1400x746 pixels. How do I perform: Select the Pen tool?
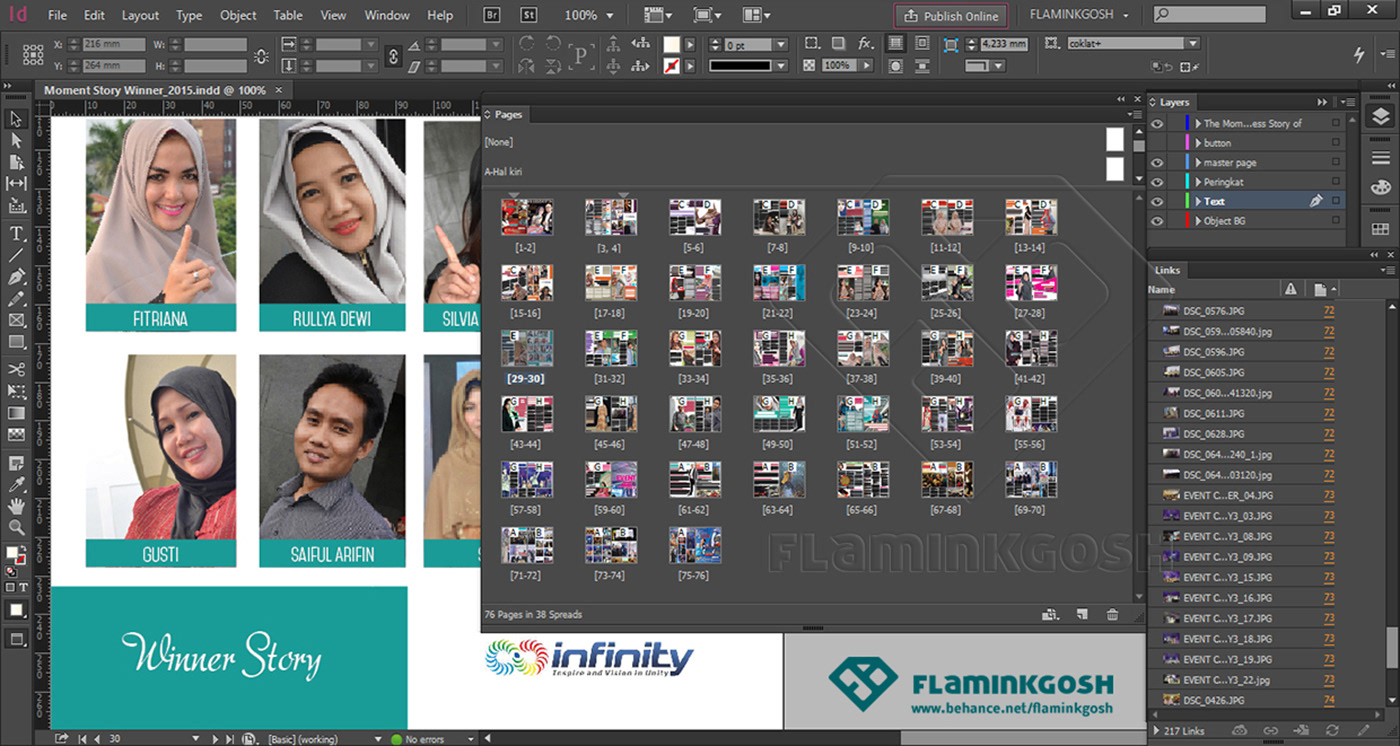click(x=16, y=277)
